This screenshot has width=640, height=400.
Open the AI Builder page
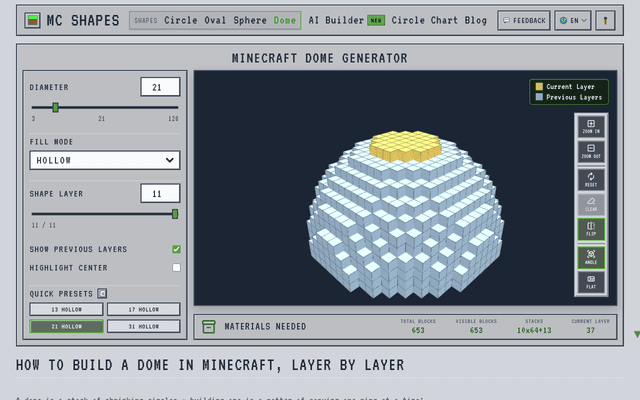pos(336,20)
